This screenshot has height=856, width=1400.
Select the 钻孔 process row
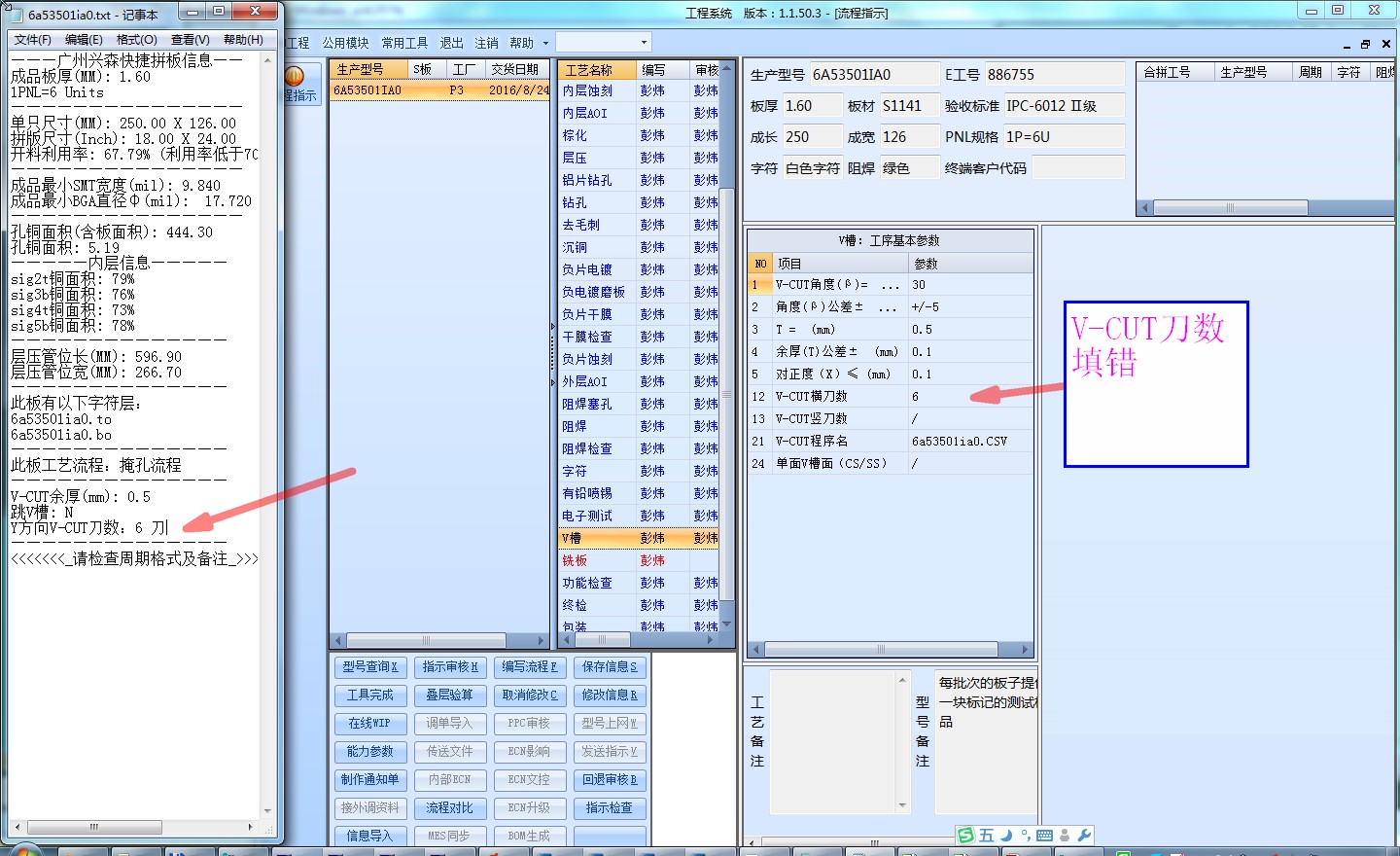point(639,202)
